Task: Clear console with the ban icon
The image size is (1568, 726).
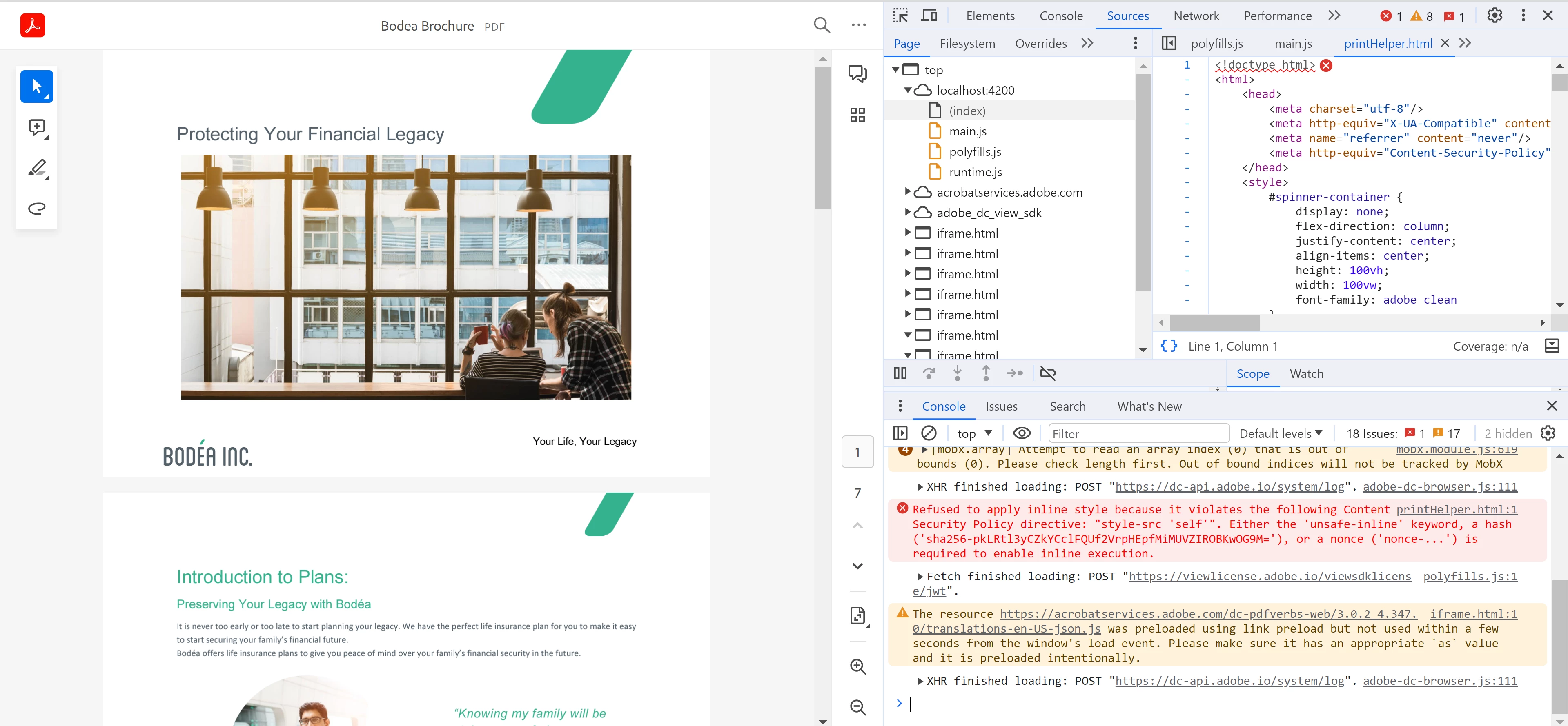Action: [928, 433]
